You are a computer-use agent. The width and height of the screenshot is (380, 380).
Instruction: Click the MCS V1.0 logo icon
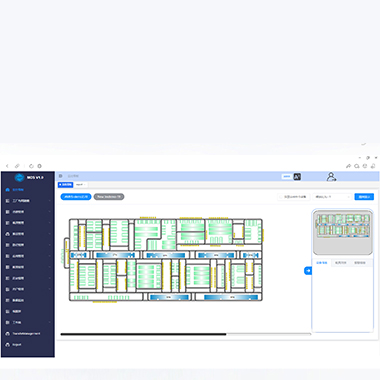[x=19, y=177]
